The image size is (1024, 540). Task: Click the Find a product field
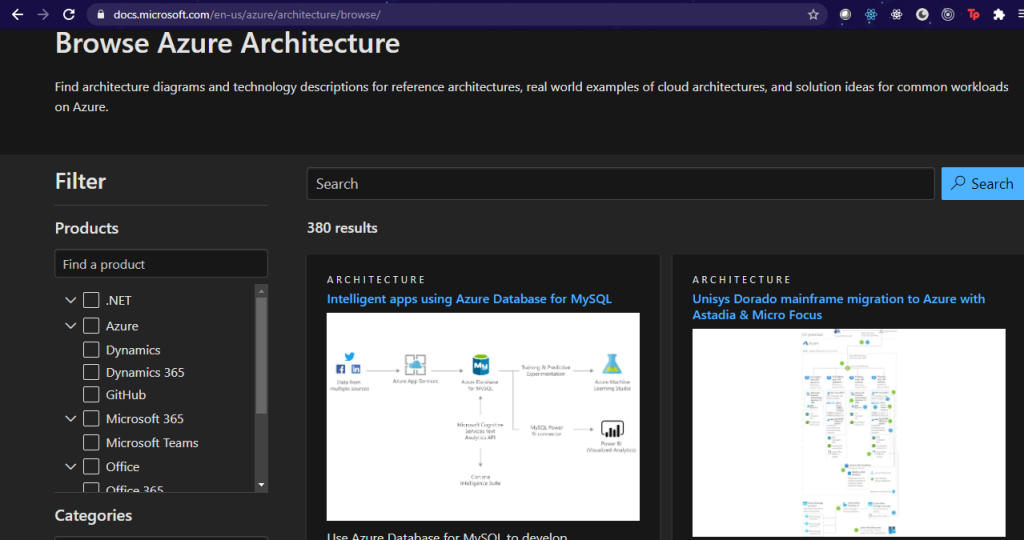pyautogui.click(x=161, y=264)
